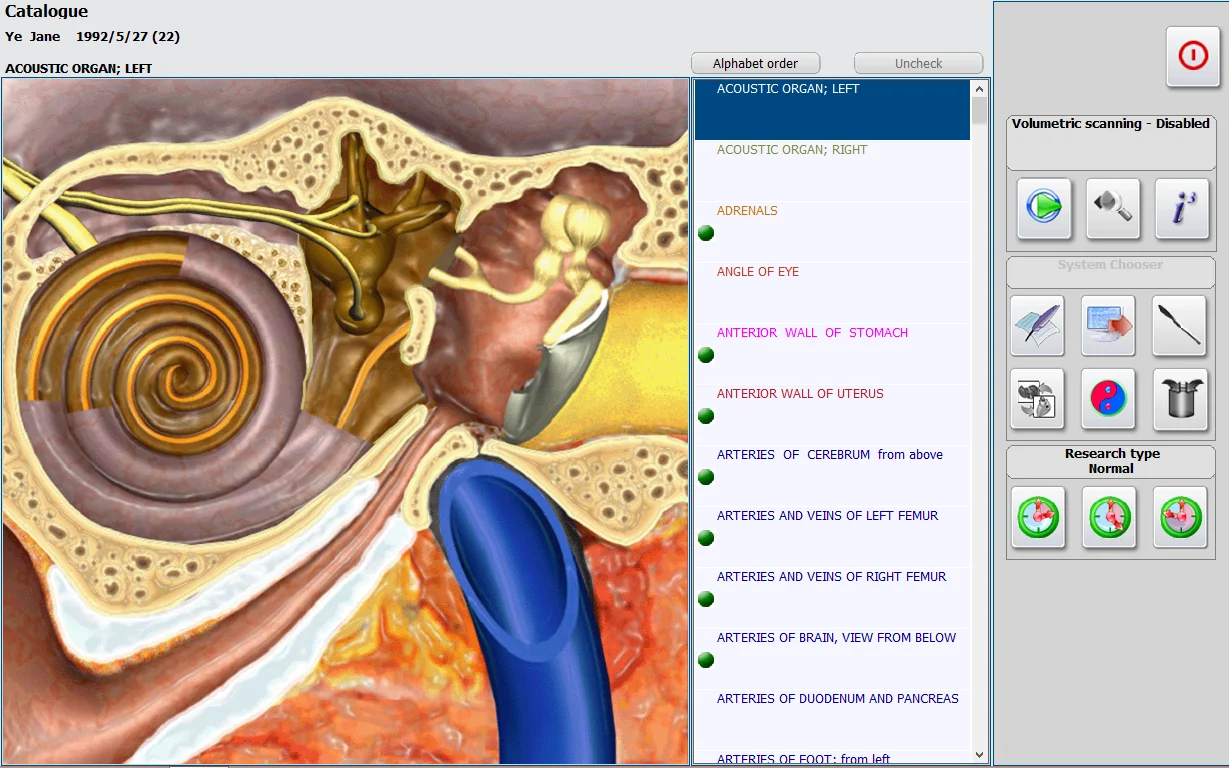Click the yin-yang symbol icon
Image resolution: width=1229 pixels, height=768 pixels.
coord(1108,399)
